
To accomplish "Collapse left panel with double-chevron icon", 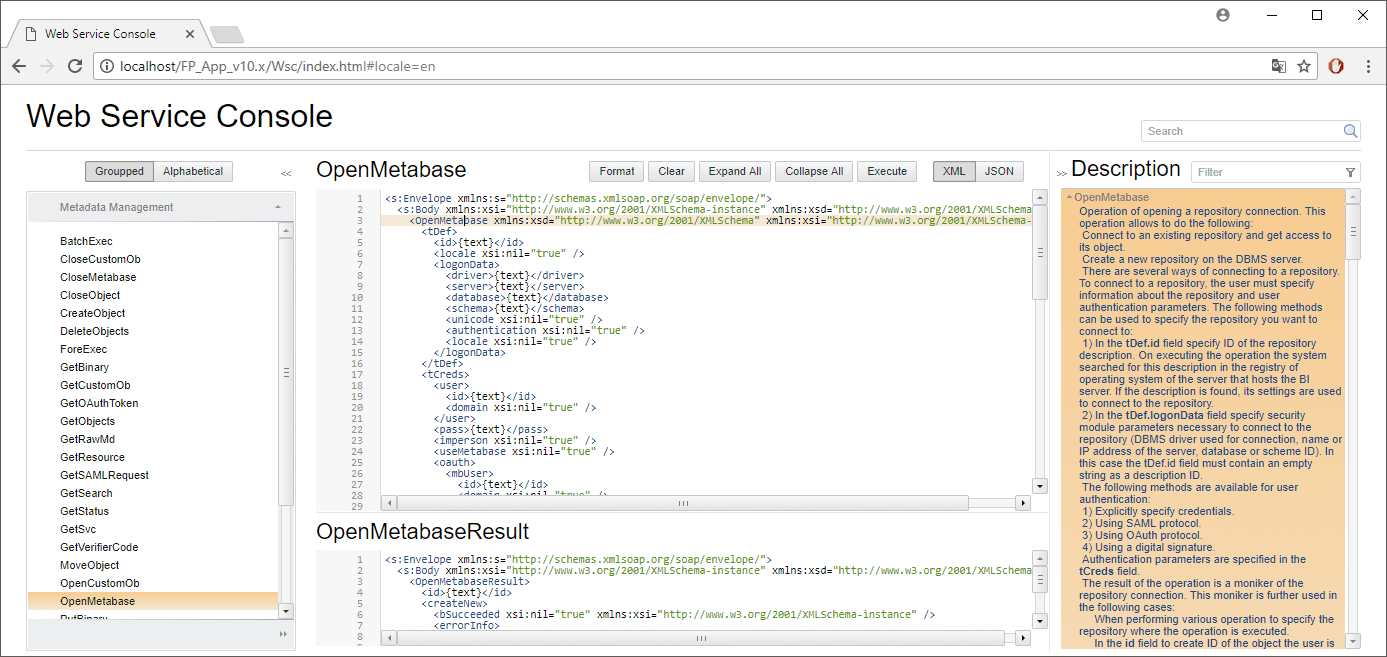I will 286,173.
